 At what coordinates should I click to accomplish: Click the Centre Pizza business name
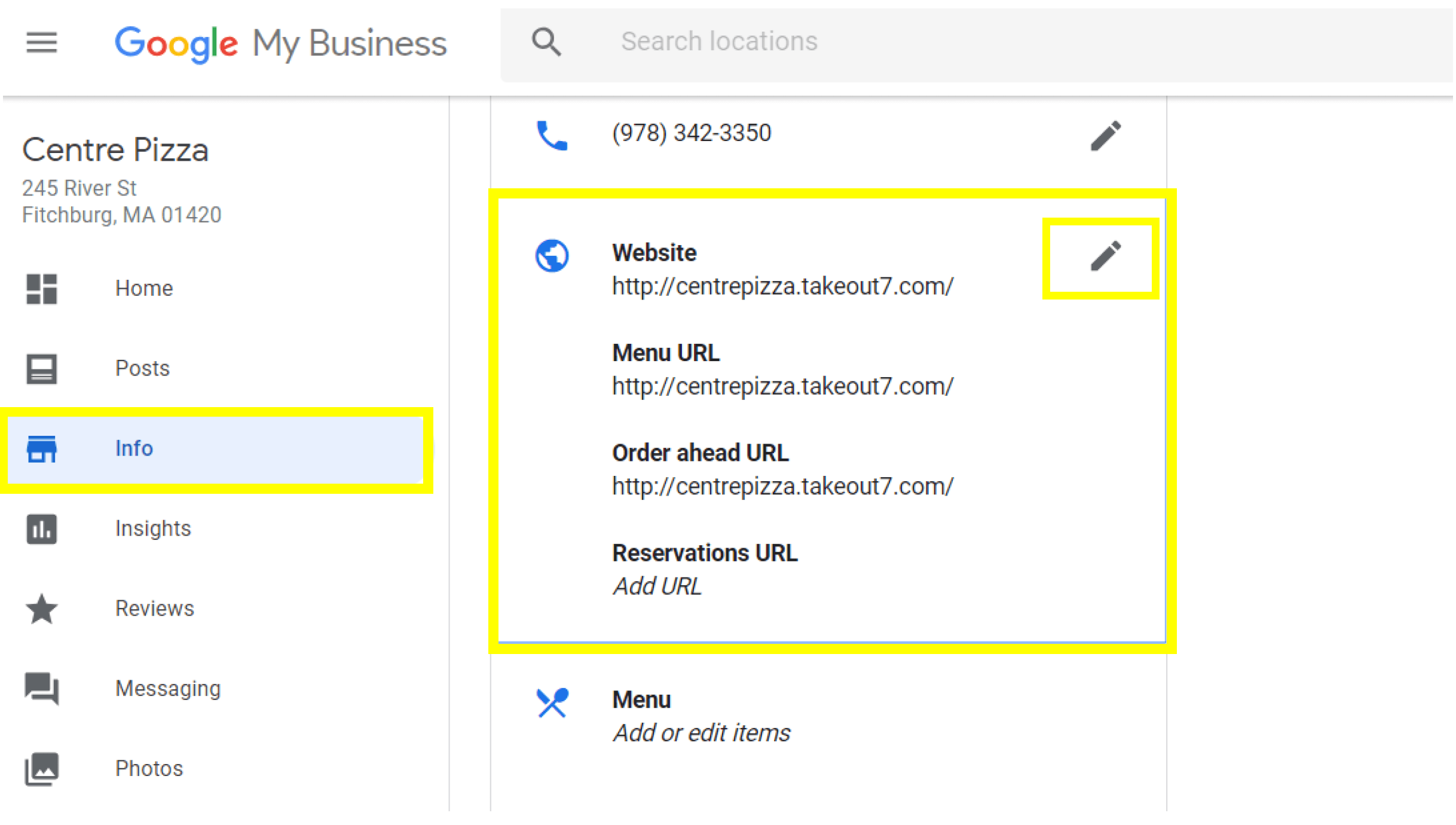tap(115, 150)
